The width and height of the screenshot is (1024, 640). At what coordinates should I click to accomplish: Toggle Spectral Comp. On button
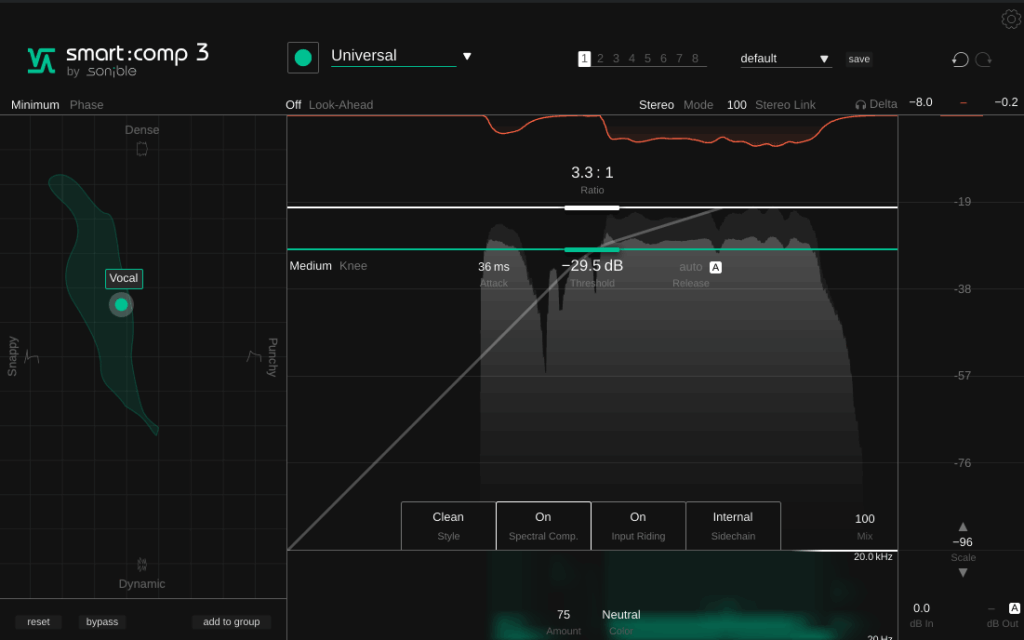tap(543, 525)
